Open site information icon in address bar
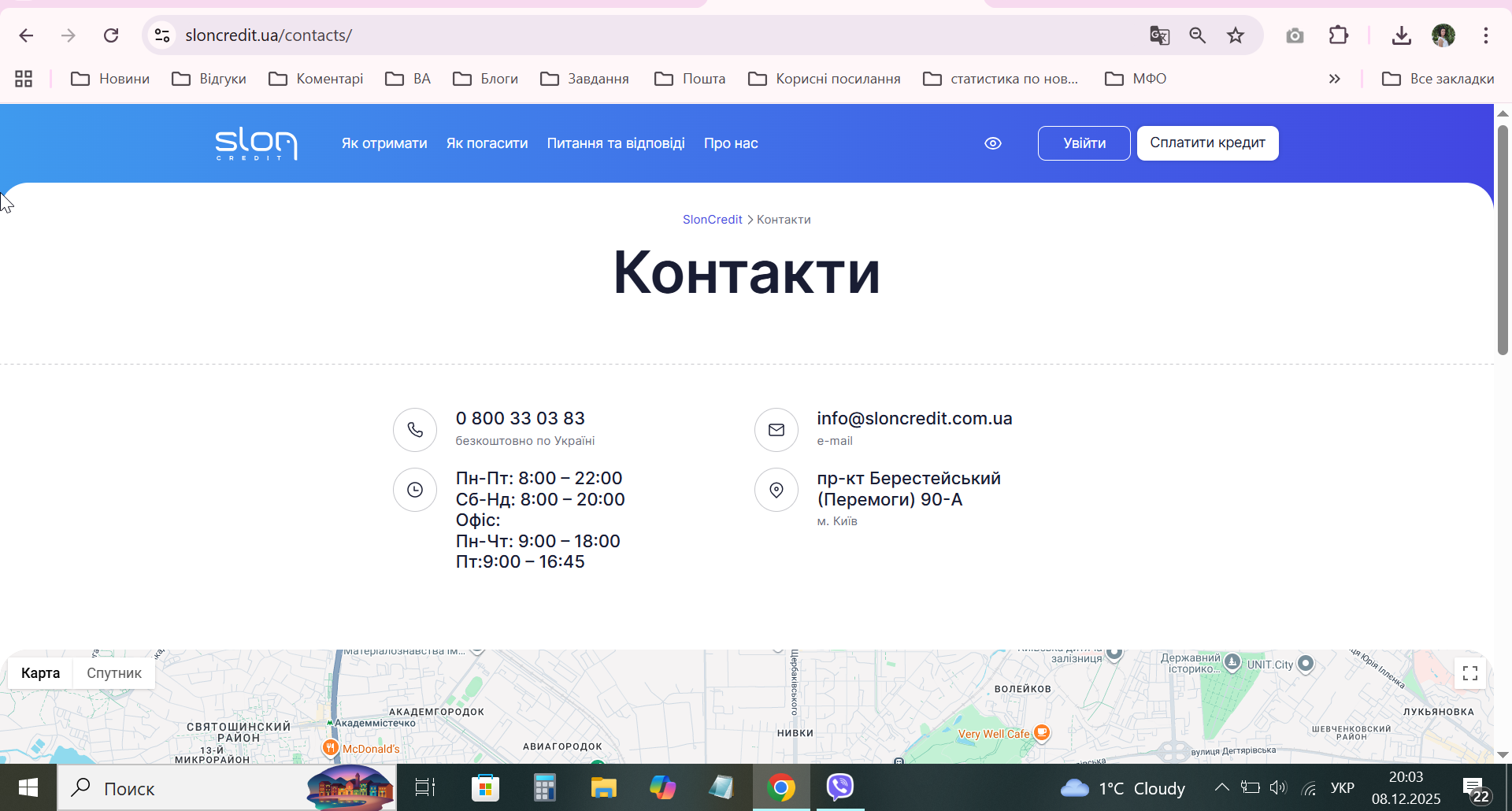 click(x=162, y=35)
